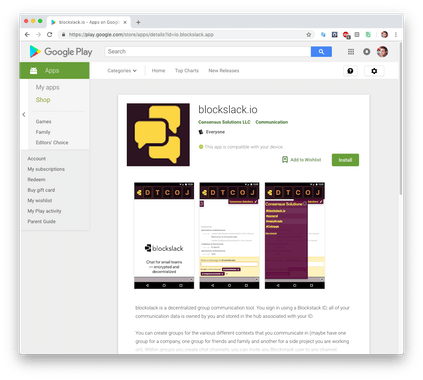Viewport: 423px width, 380px height.
Task: Open Editors' Choice in sidebar
Action: [x=52, y=142]
